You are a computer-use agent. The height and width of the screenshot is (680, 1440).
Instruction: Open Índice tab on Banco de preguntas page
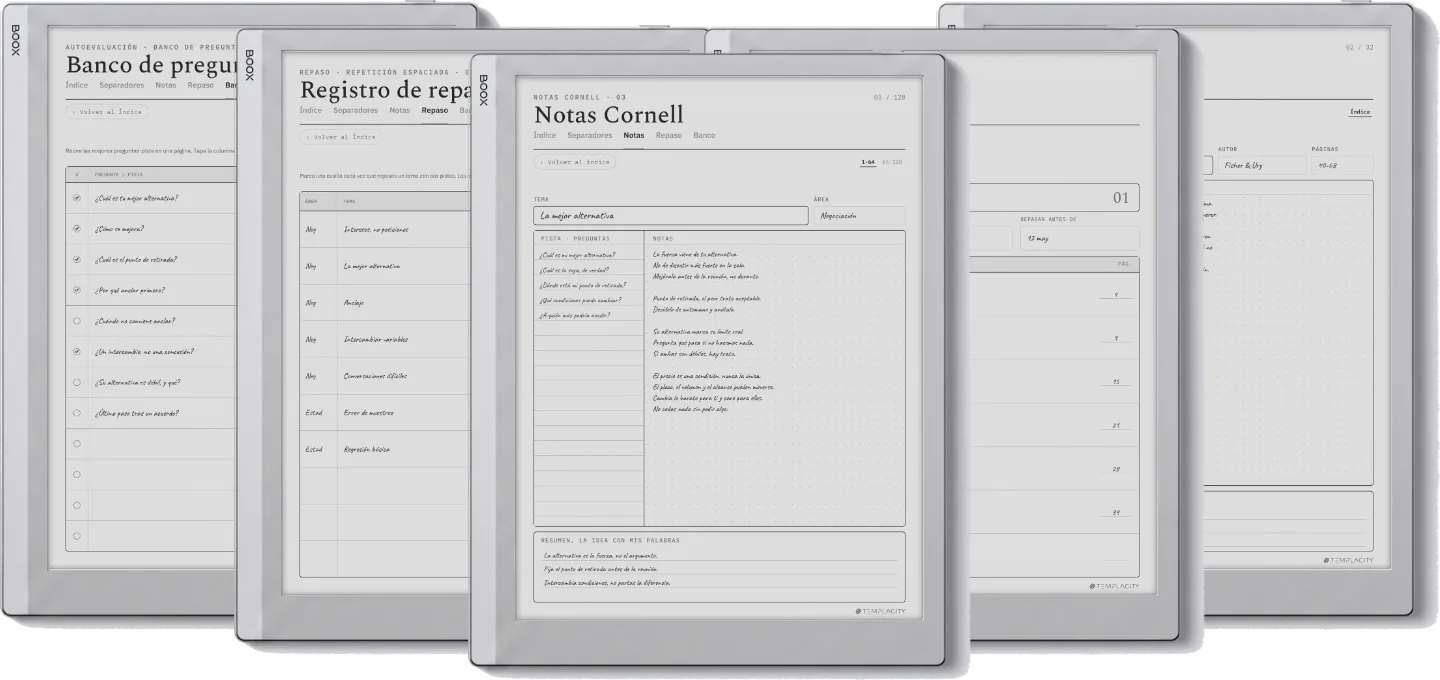pyautogui.click(x=77, y=85)
